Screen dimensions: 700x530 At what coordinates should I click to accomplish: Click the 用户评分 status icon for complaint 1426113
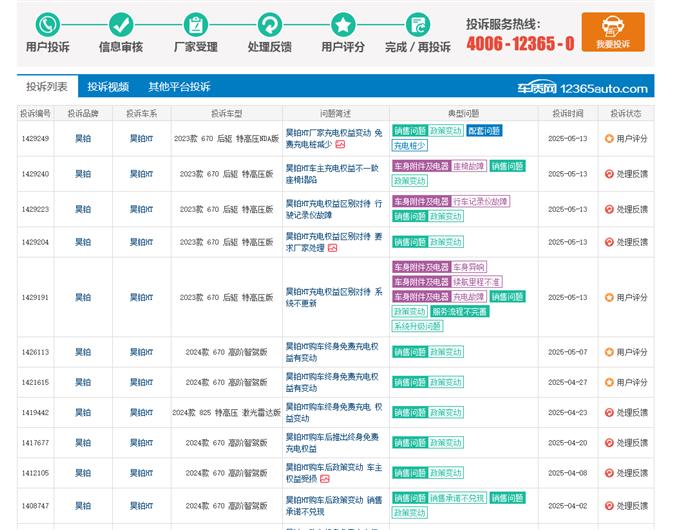[609, 352]
